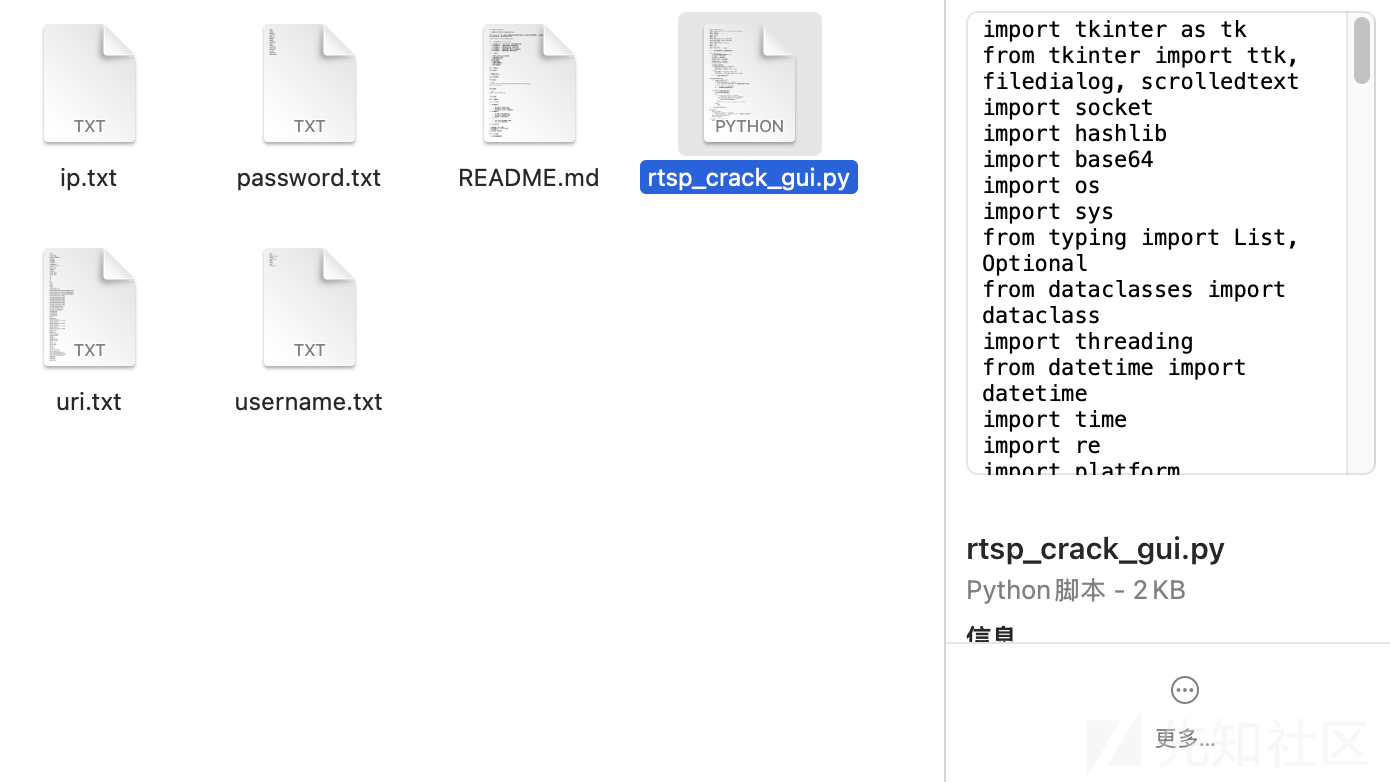1390x782 pixels.
Task: Click the 更多... button label
Action: coord(1185,738)
